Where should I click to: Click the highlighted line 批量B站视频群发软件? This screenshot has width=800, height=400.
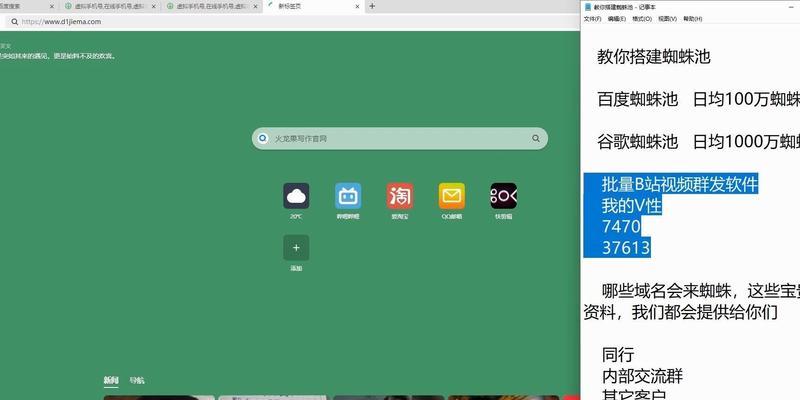(680, 184)
